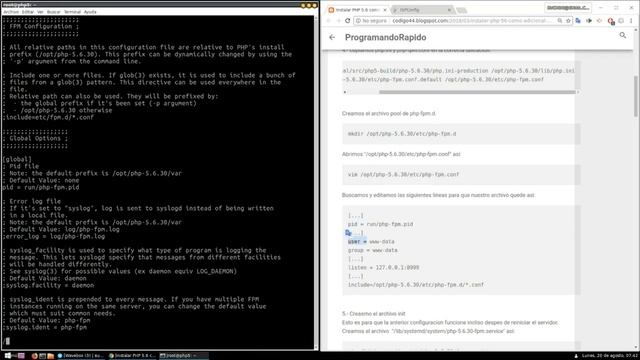Open the start menu icon in the taskbar
640x360 pixels.
click(8, 356)
